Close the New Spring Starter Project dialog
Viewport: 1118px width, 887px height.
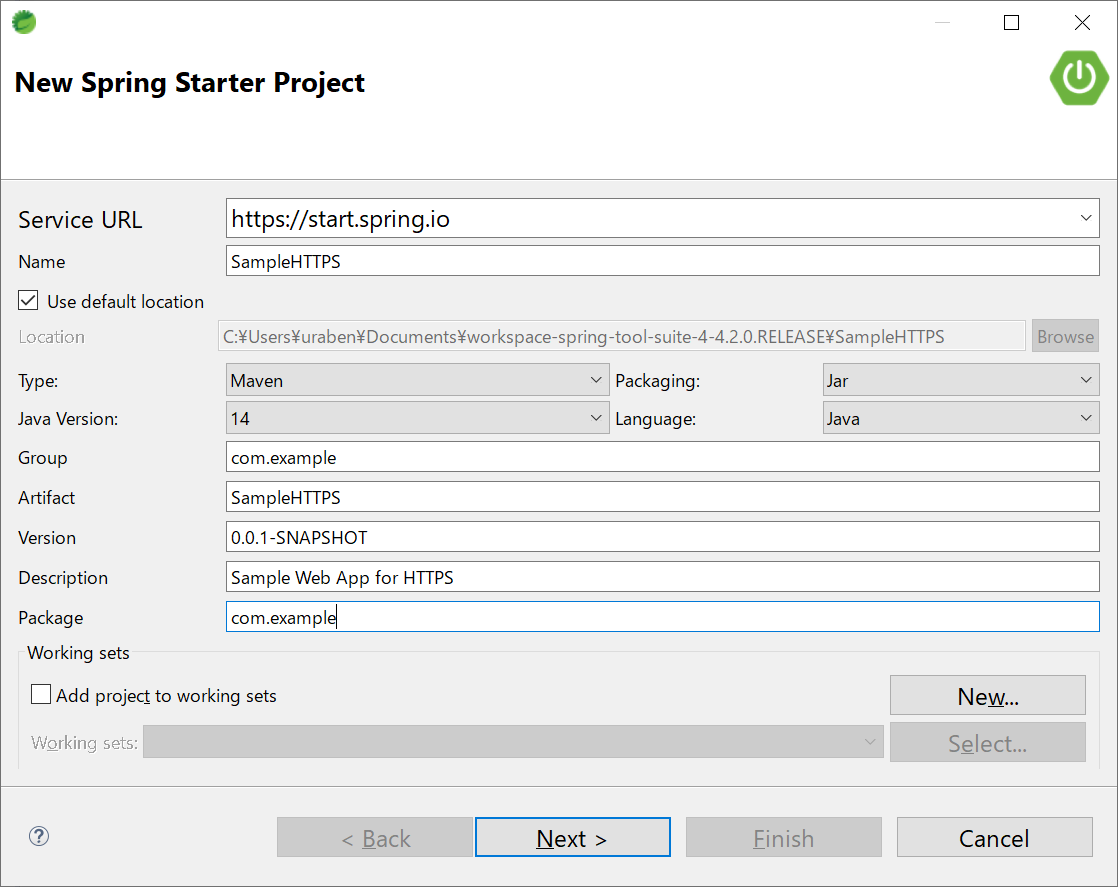[1082, 23]
